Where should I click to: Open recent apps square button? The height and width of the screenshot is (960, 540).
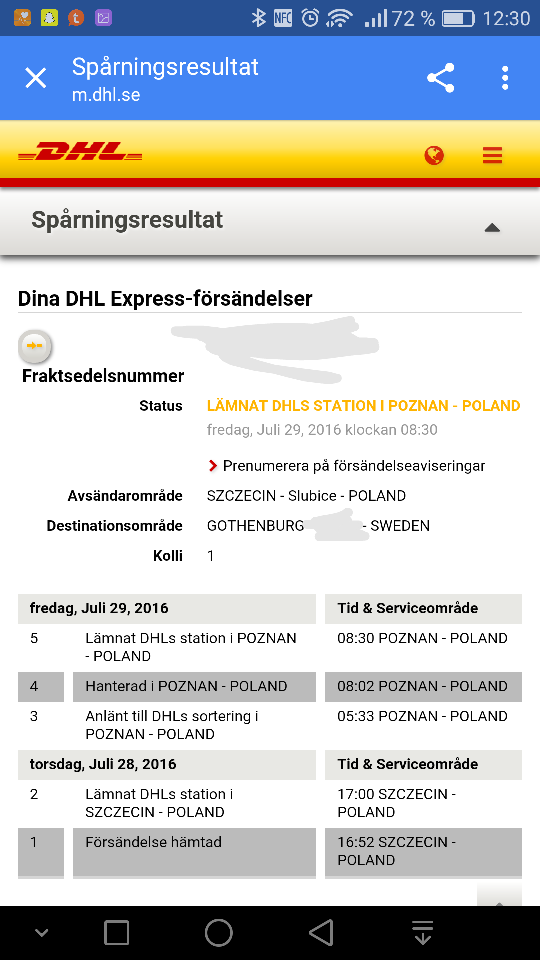click(x=116, y=932)
